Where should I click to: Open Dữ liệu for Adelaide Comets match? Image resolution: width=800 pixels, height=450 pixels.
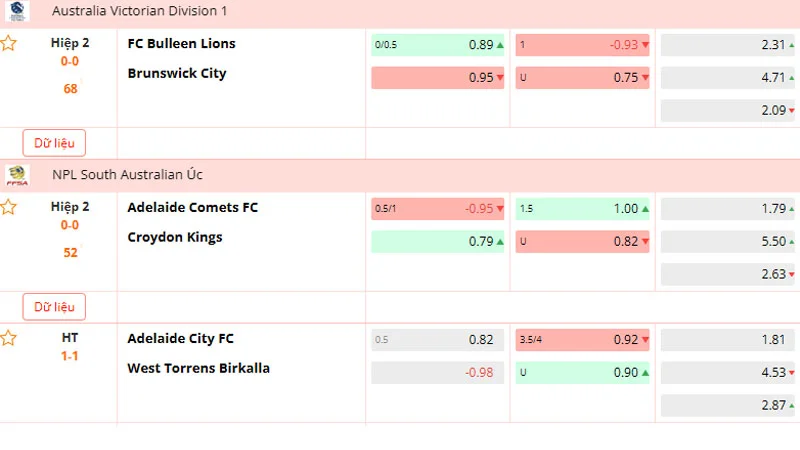coord(54,306)
